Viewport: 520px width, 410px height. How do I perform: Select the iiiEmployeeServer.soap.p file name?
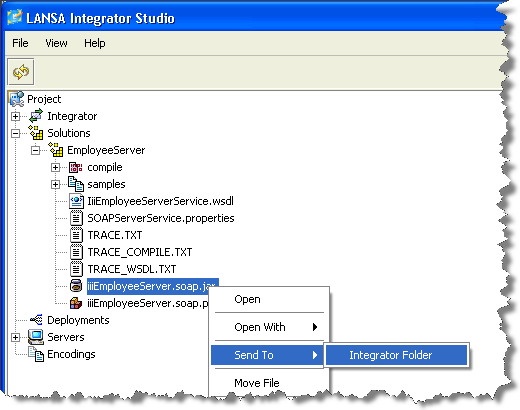(x=148, y=303)
